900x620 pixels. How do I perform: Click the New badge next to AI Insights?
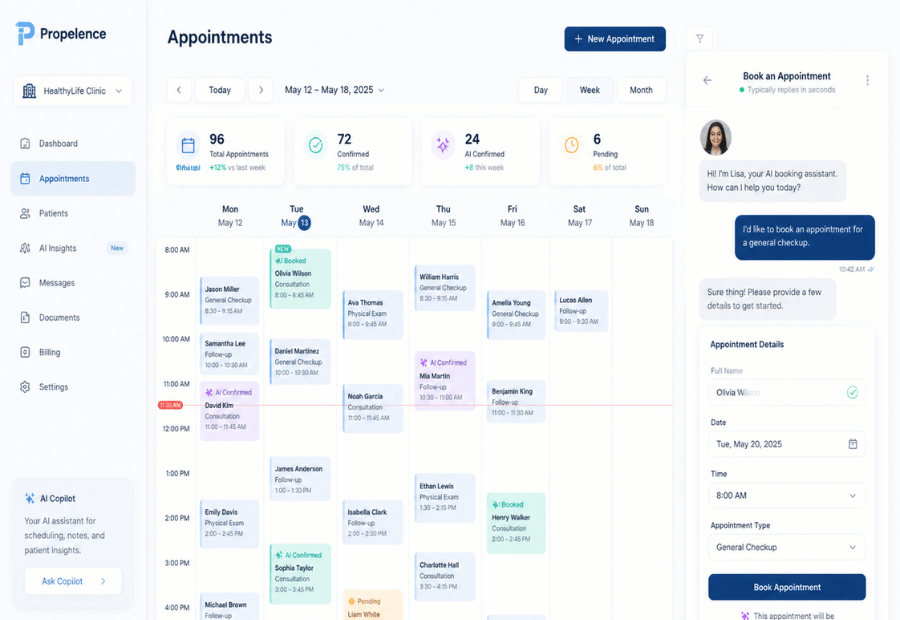pos(117,248)
